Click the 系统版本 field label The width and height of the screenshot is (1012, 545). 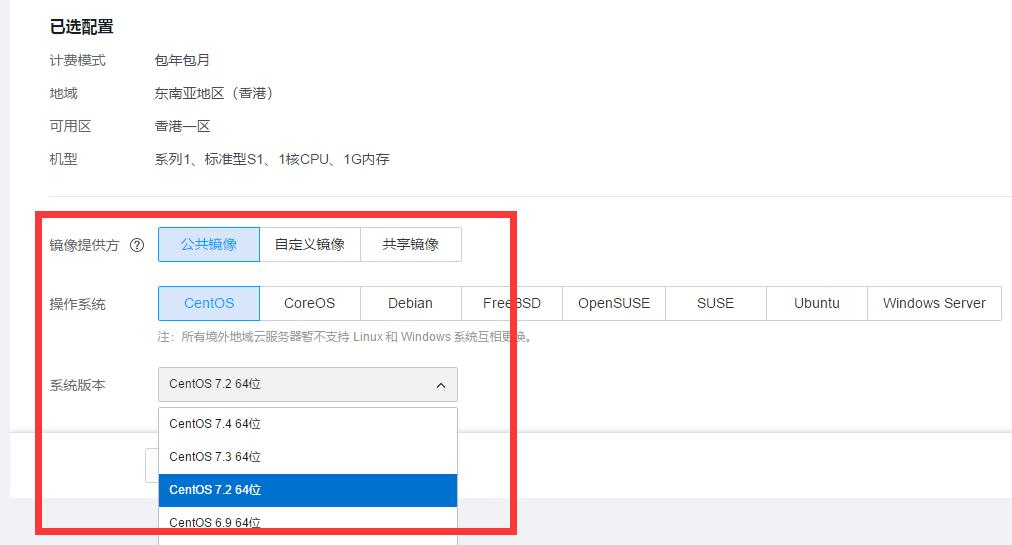tap(77, 385)
